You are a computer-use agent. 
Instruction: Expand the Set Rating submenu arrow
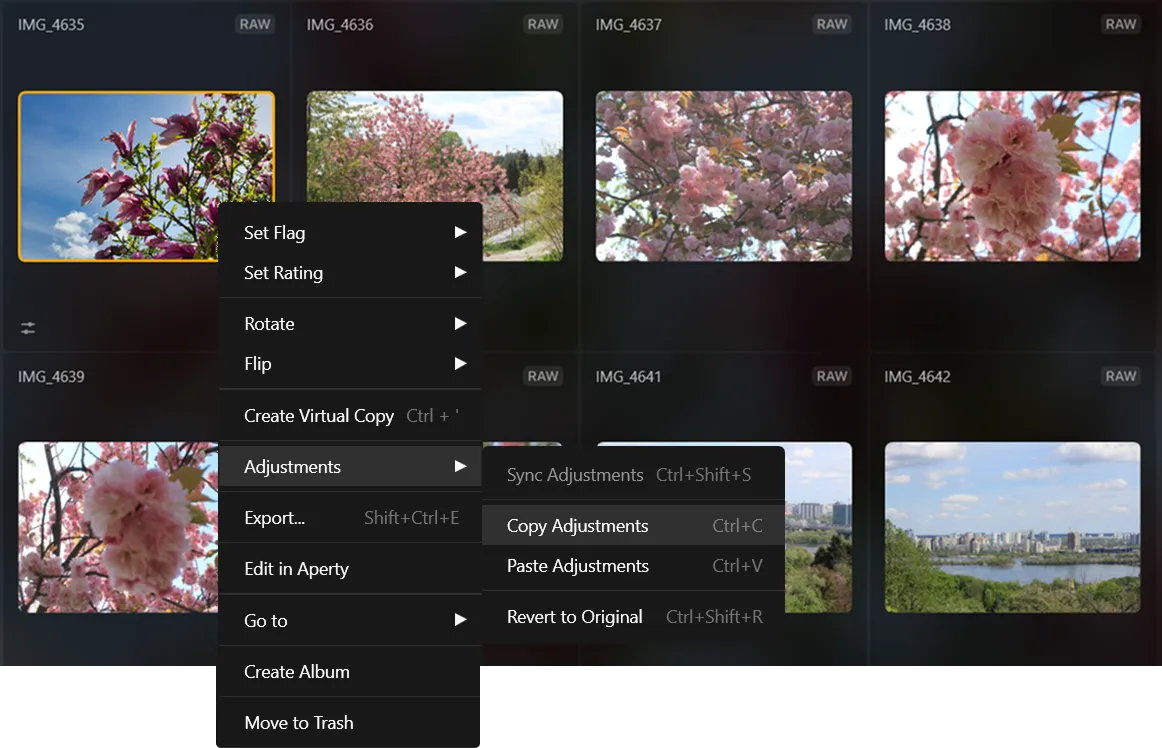click(460, 273)
